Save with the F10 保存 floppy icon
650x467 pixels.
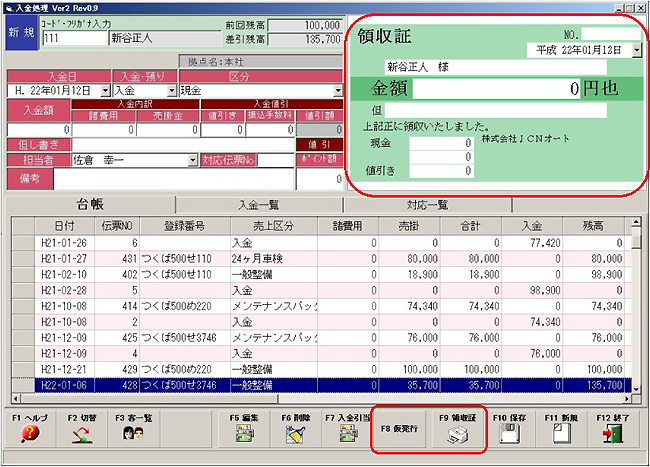[507, 433]
